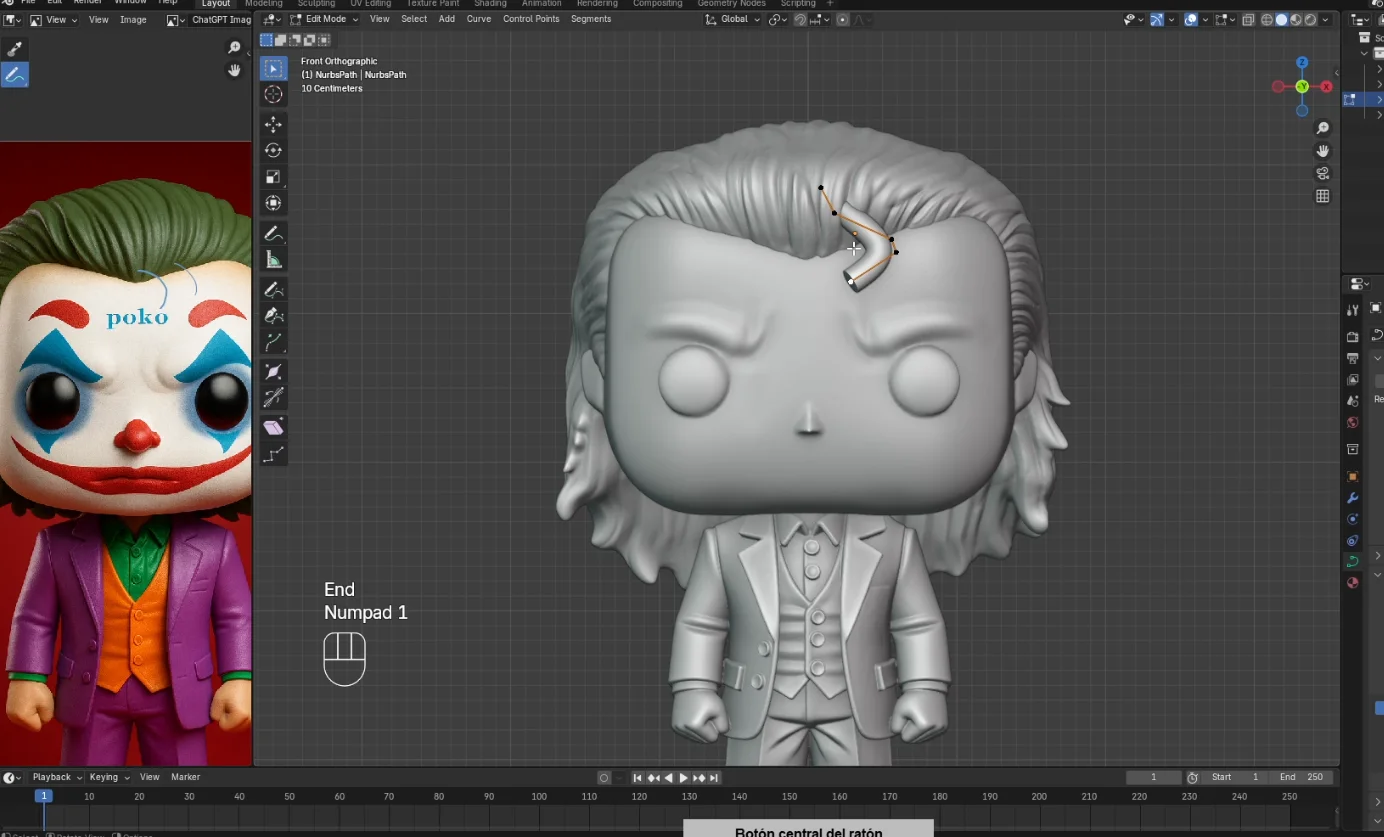
Task: Switch to Material properties with red sphere icon
Action: click(1352, 582)
